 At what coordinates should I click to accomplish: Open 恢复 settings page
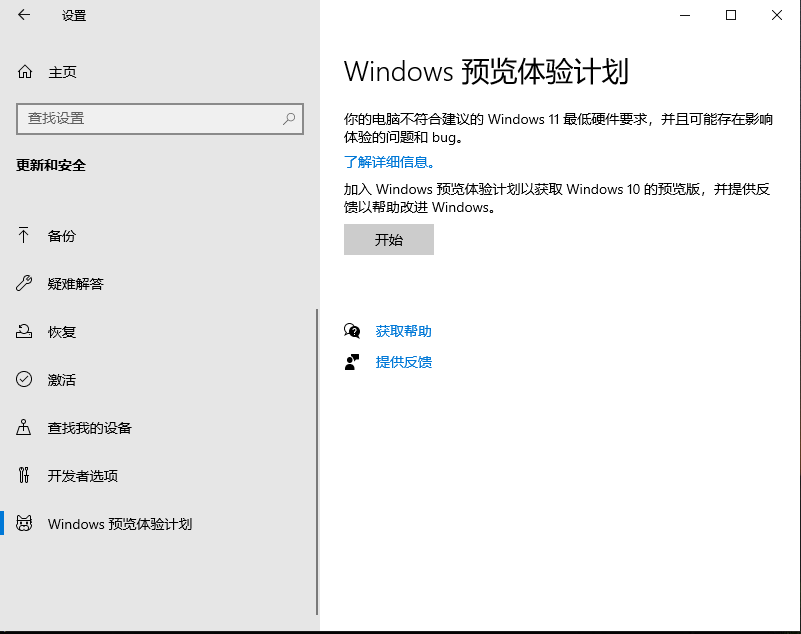click(158, 332)
